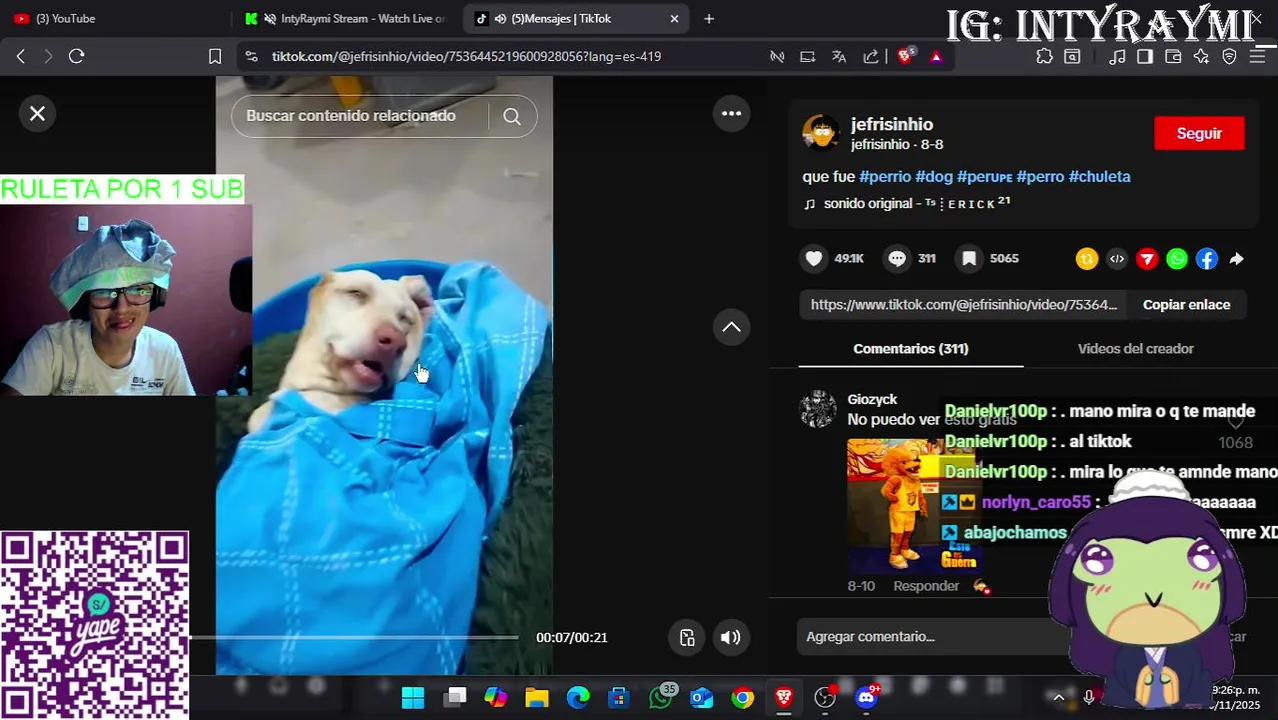The width and height of the screenshot is (1278, 720).
Task: Open Windows Start menu
Action: (x=413, y=697)
